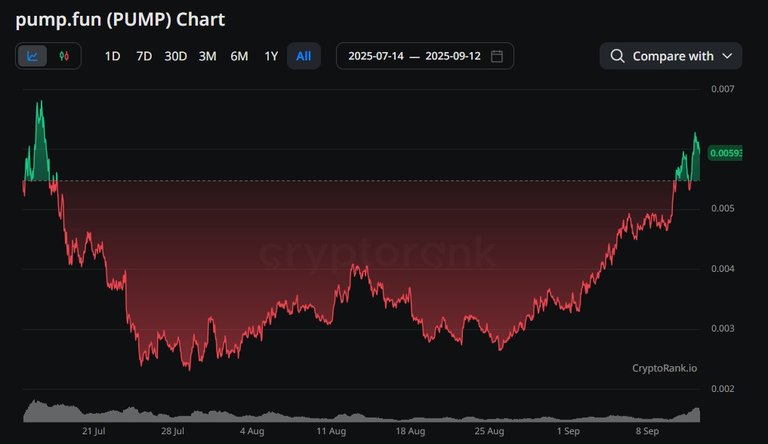
Task: Expand the Compare with chevron arrow
Action: tap(727, 56)
